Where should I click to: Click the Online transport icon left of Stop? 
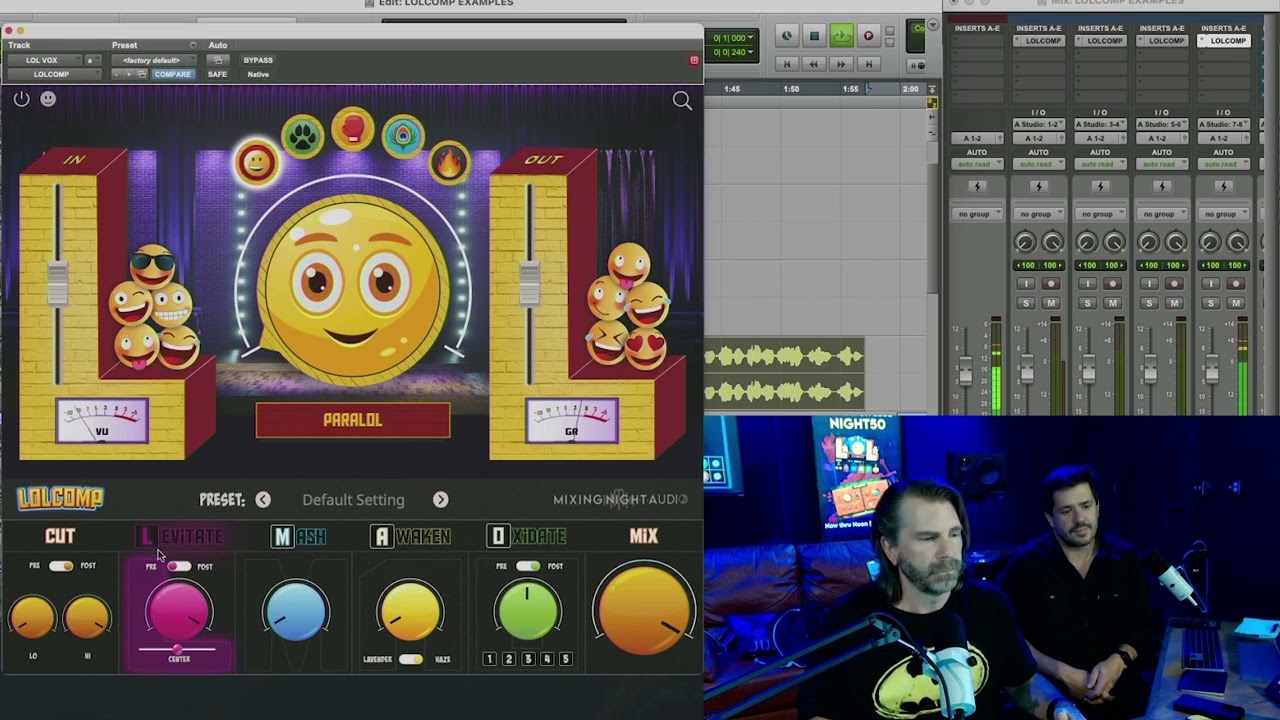(787, 36)
